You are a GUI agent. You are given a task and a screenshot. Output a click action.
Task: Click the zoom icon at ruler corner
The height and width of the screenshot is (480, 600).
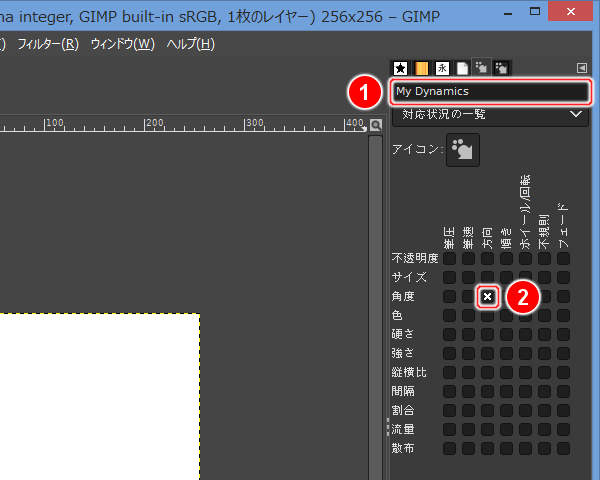pyautogui.click(x=376, y=125)
